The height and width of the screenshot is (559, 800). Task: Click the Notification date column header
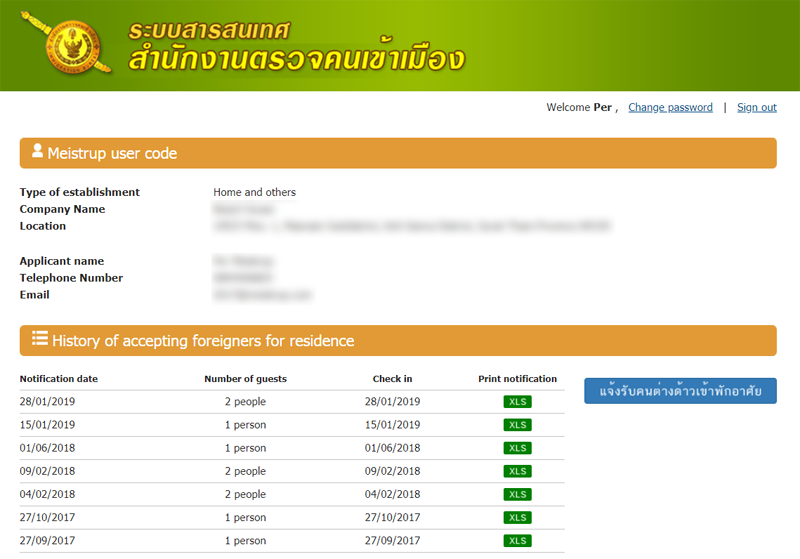[x=59, y=378]
